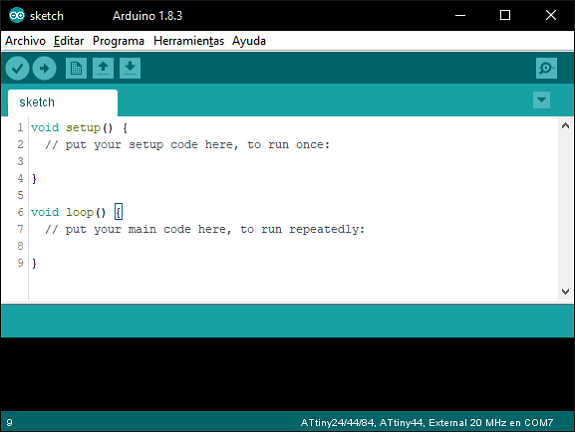Click the Arduino logo in title bar
Image resolution: width=575 pixels, height=432 pixels.
tap(17, 15)
